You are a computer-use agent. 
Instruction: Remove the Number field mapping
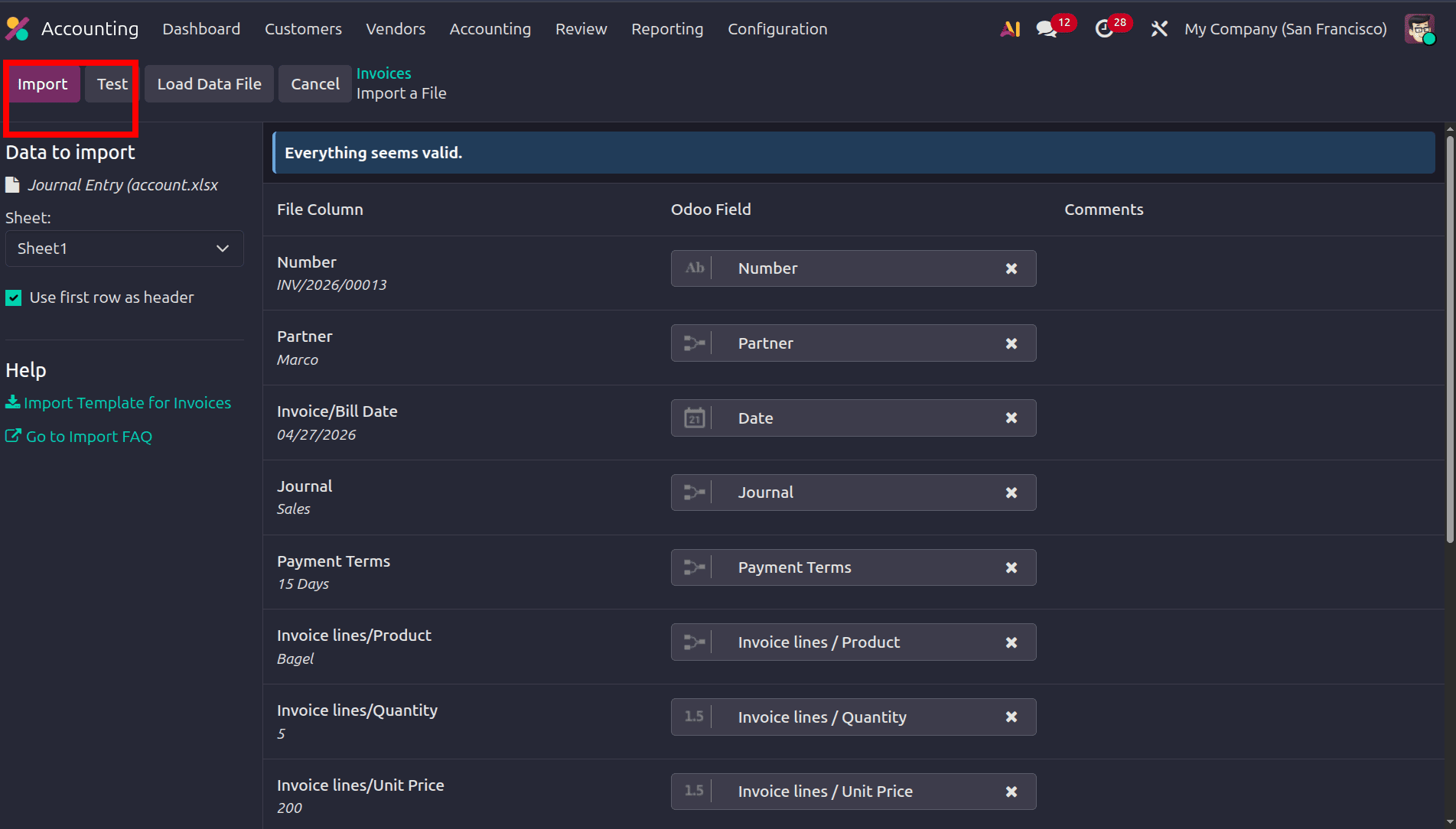tap(1011, 268)
